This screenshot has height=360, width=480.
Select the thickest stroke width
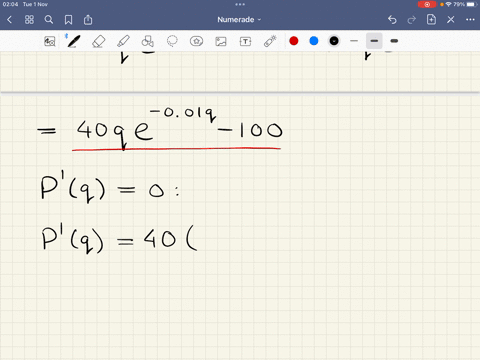click(394, 41)
